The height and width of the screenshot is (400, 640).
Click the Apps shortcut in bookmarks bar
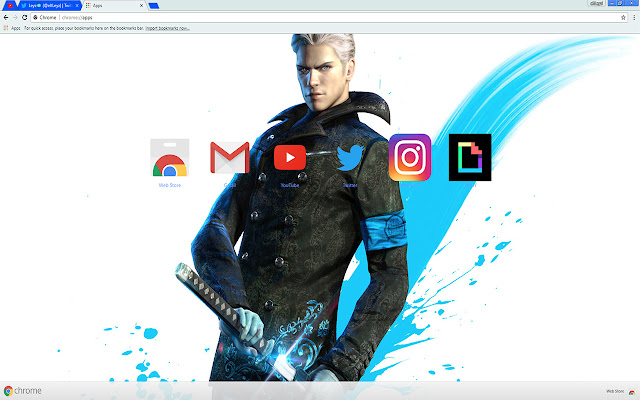12,28
